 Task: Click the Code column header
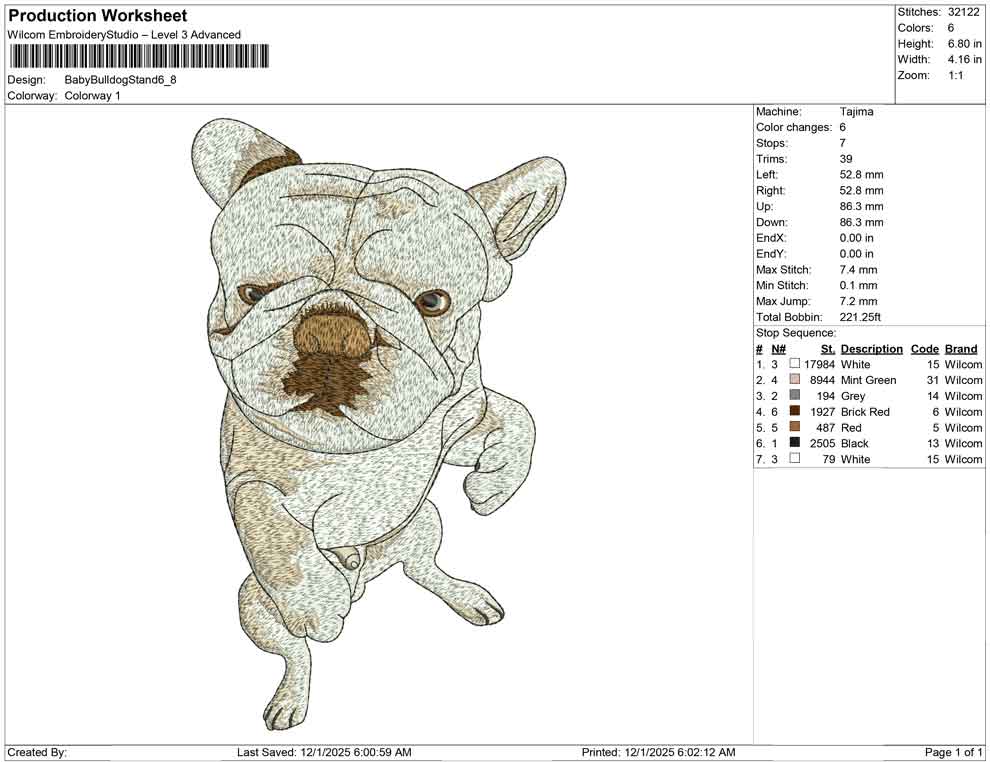click(925, 348)
